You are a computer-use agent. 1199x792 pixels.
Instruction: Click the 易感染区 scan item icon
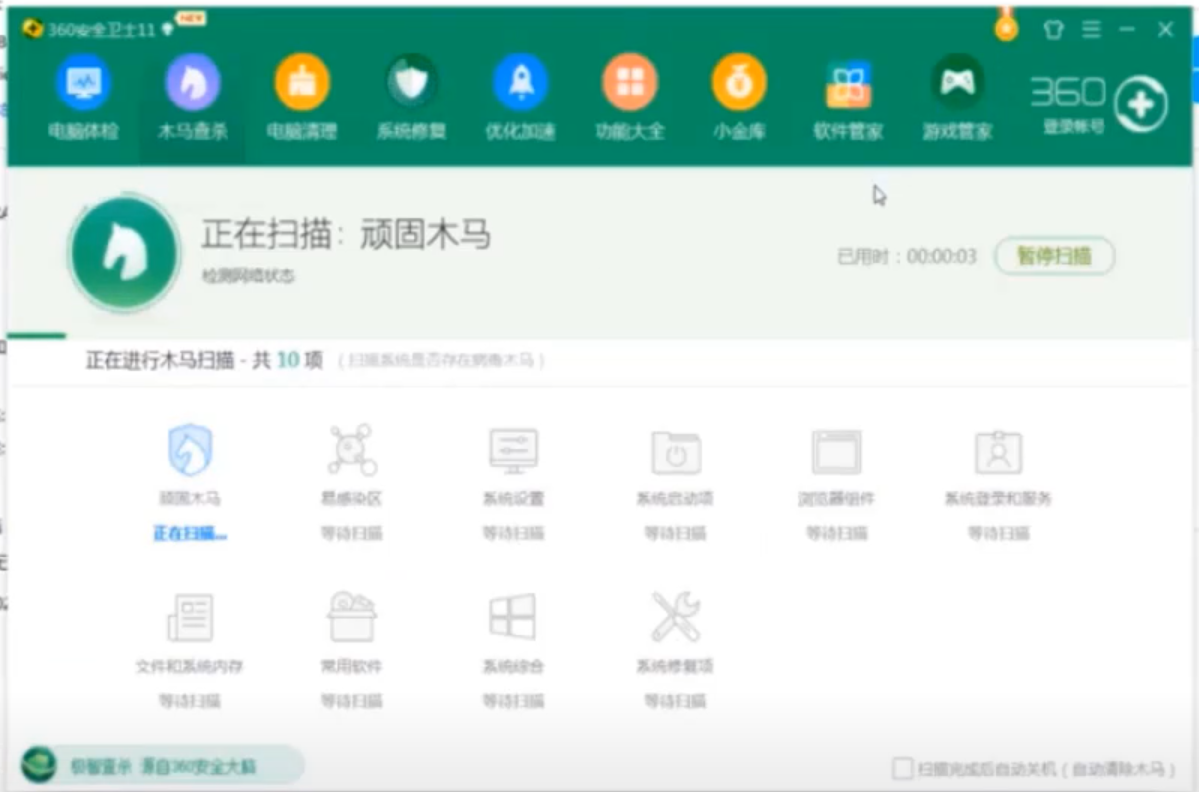(352, 450)
